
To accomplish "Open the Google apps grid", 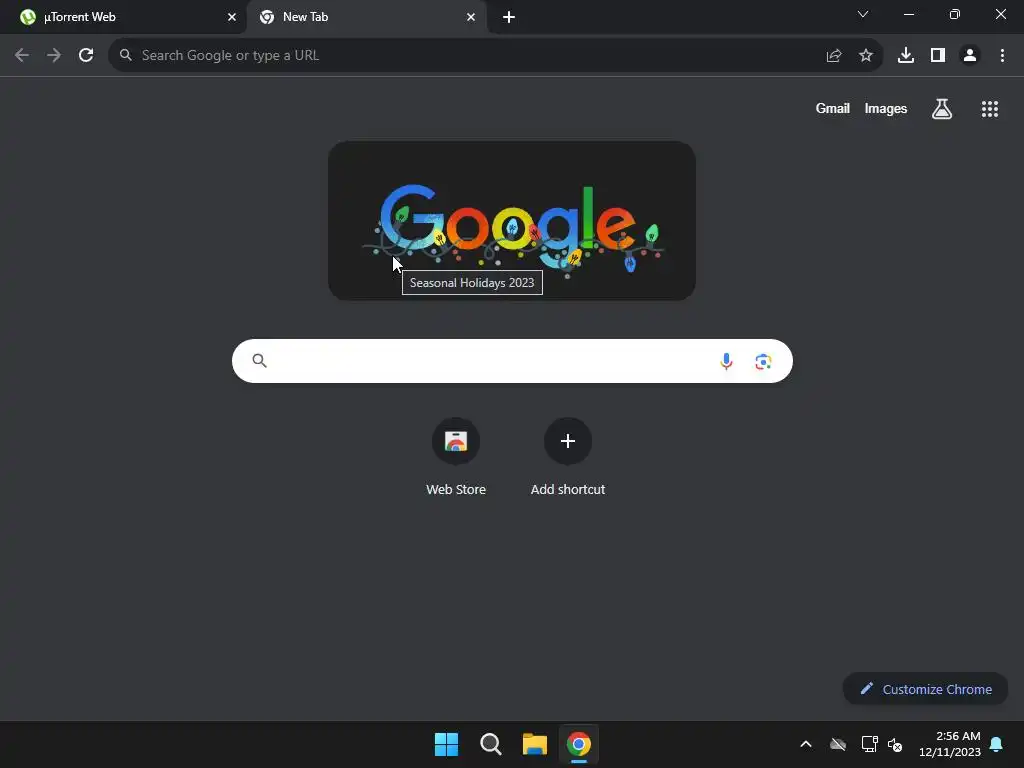I will click(990, 109).
